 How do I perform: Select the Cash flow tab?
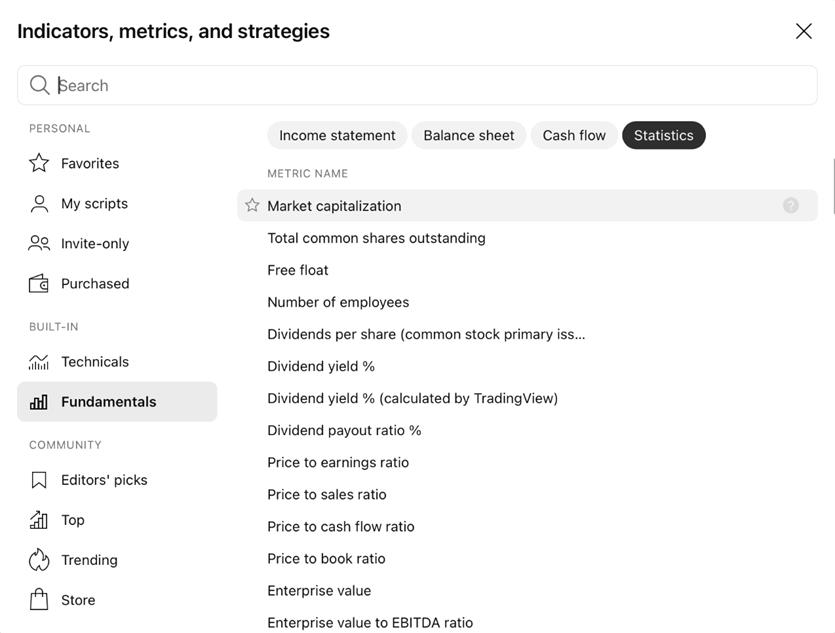(x=574, y=135)
